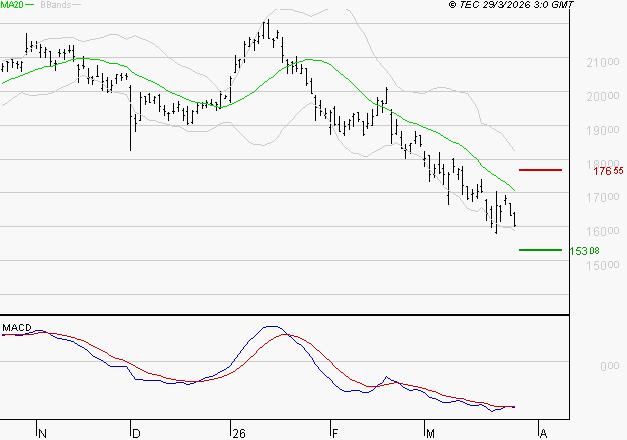
Task: Click the F month label on time axis
Action: point(335,434)
